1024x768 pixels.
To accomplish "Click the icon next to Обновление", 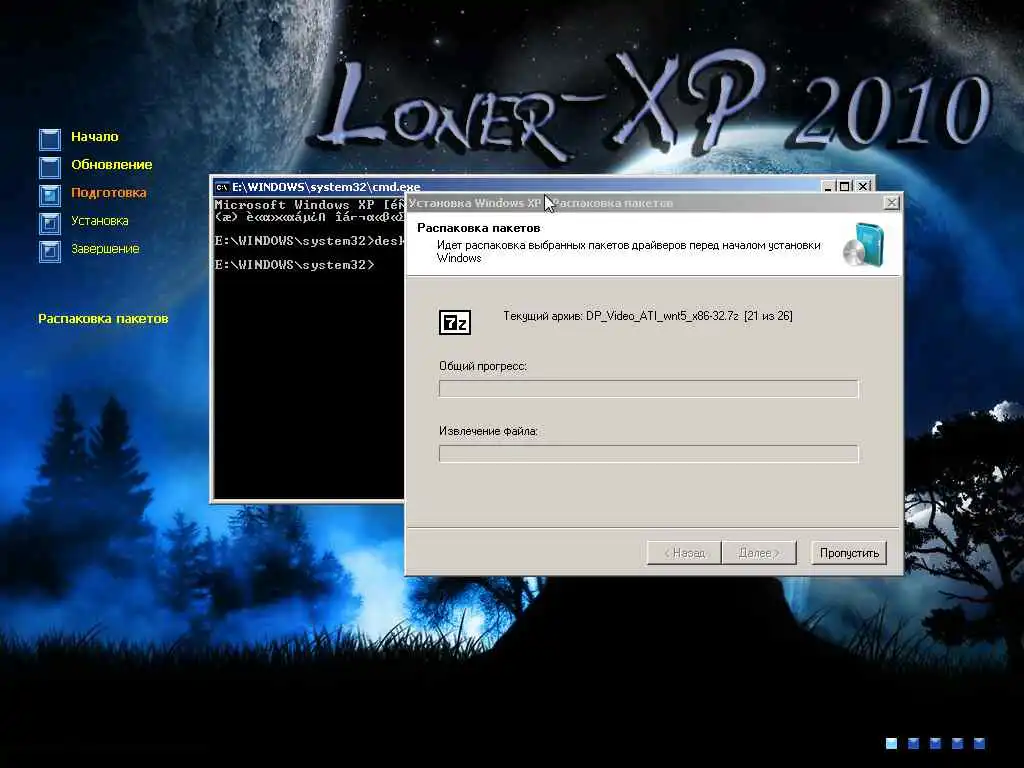I will tap(50, 167).
